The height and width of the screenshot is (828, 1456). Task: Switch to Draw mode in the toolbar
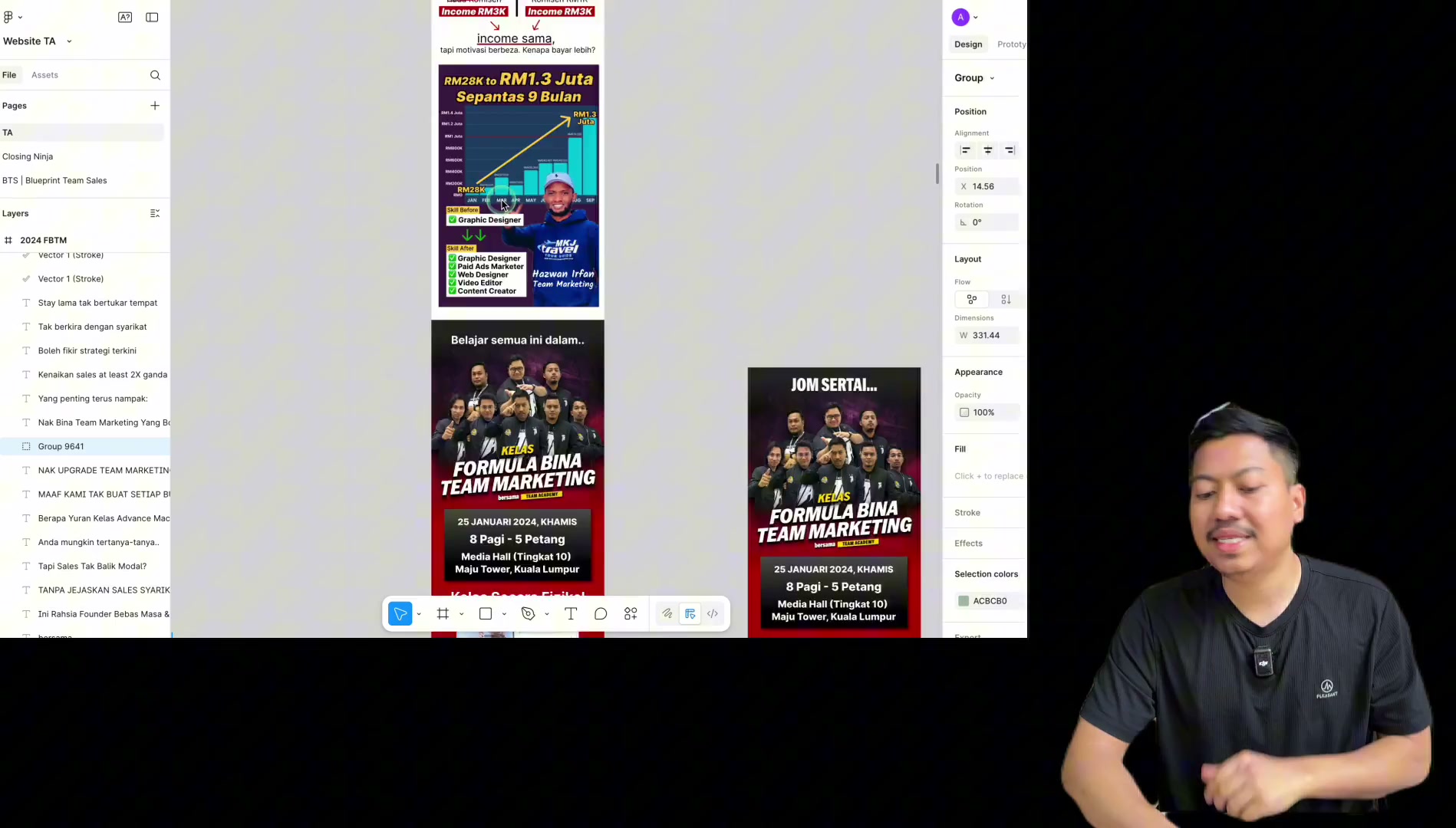tap(667, 614)
